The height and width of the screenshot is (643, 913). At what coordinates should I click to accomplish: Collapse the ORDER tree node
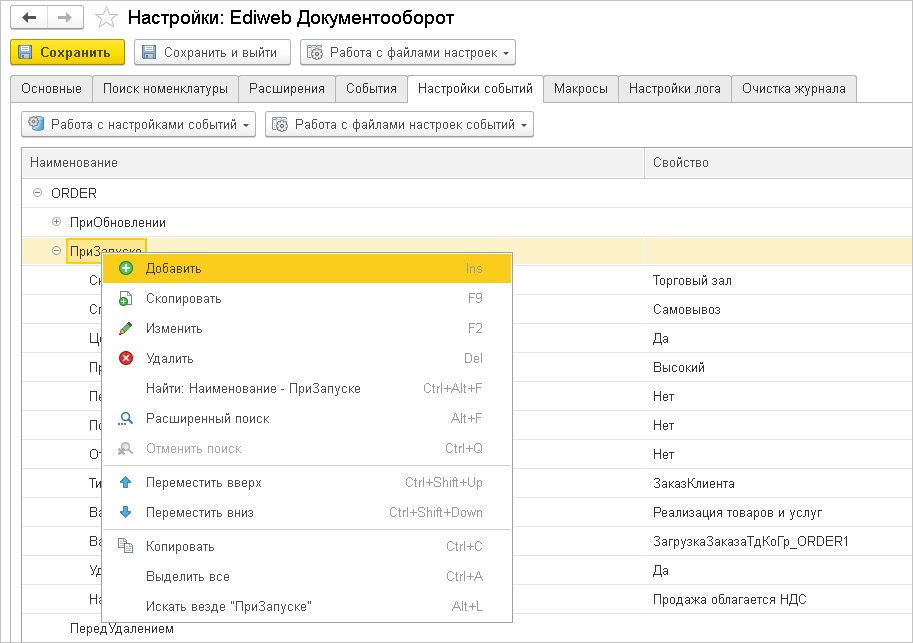(x=37, y=193)
